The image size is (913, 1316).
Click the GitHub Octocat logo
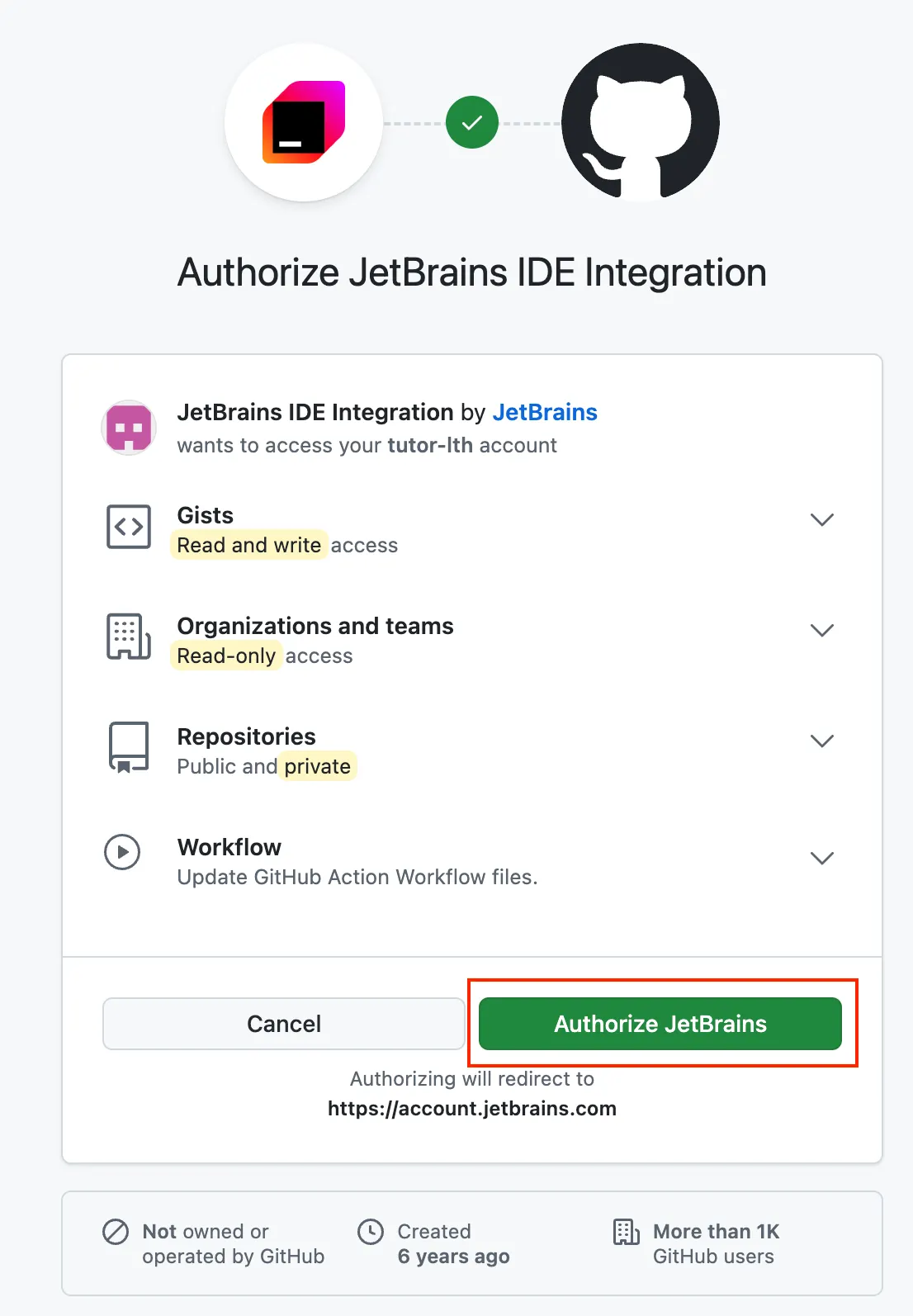(641, 122)
